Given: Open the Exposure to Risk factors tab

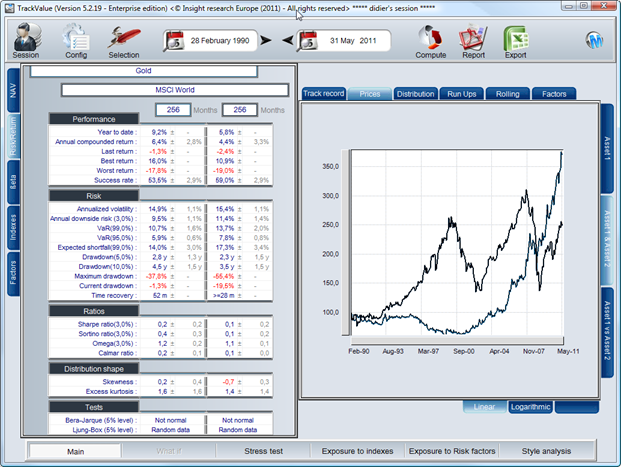Looking at the screenshot, I should 452,451.
